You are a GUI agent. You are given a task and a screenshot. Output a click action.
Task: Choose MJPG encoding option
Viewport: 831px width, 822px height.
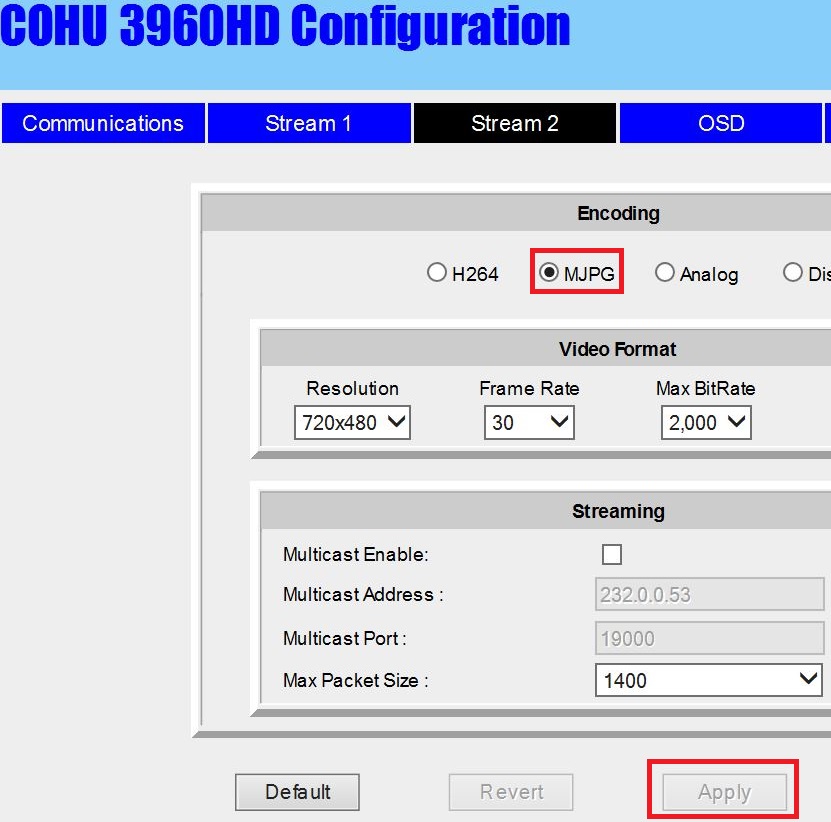tap(549, 272)
